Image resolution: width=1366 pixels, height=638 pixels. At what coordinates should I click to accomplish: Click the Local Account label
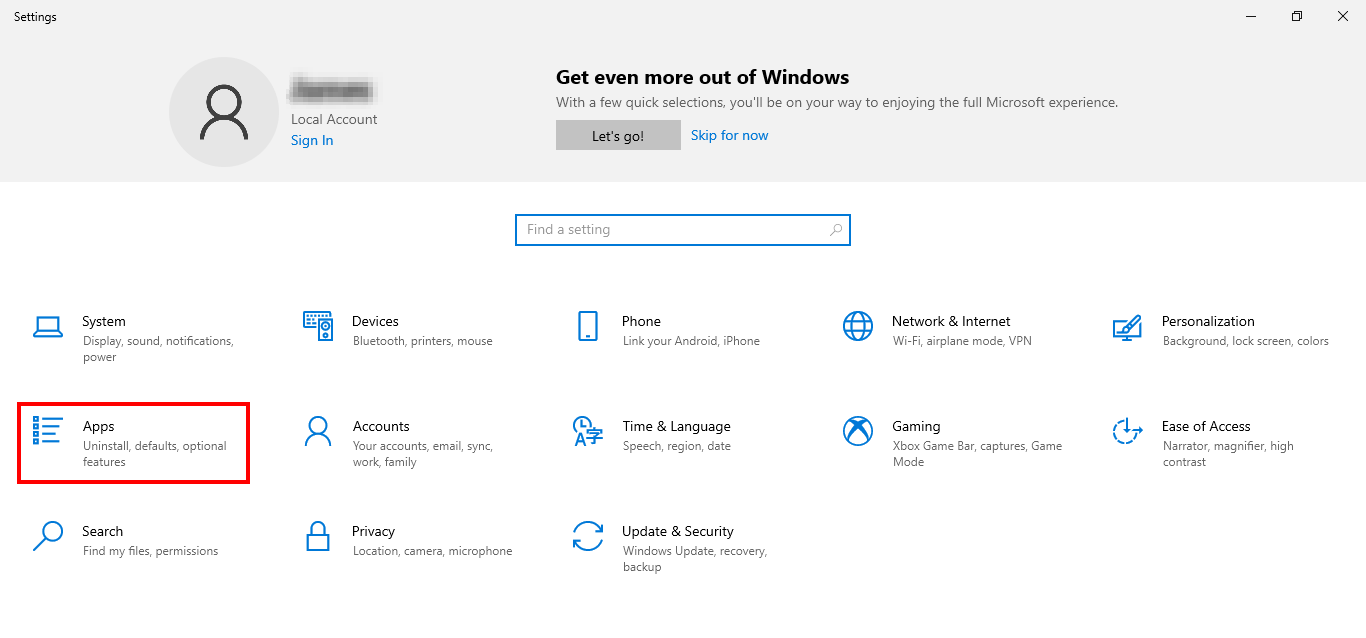tap(334, 119)
